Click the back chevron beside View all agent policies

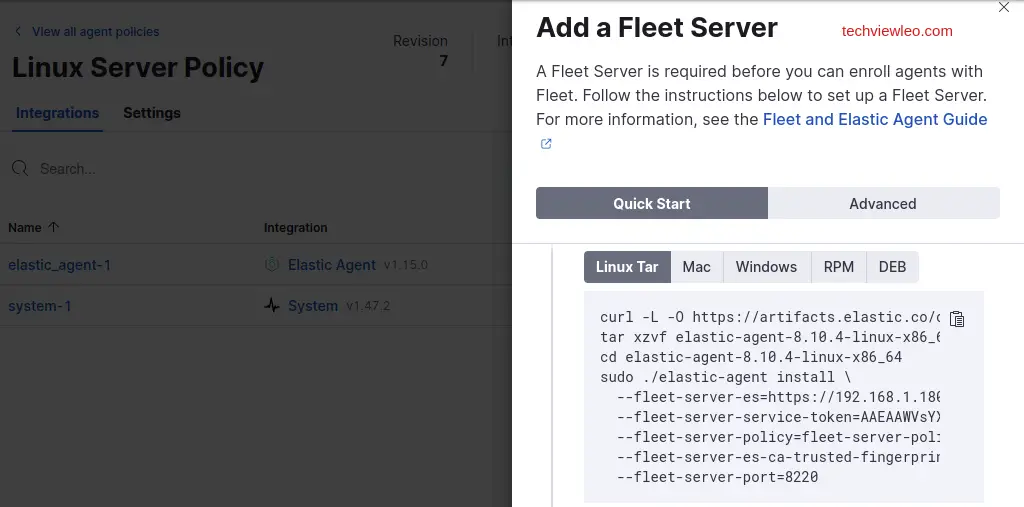click(18, 32)
